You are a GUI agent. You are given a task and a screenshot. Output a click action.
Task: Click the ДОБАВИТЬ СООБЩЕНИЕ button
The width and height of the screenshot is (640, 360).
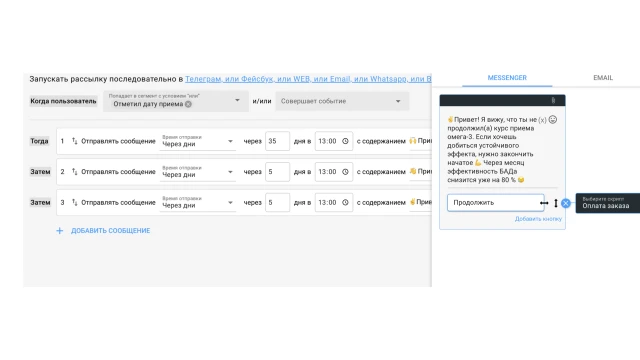(x=110, y=231)
